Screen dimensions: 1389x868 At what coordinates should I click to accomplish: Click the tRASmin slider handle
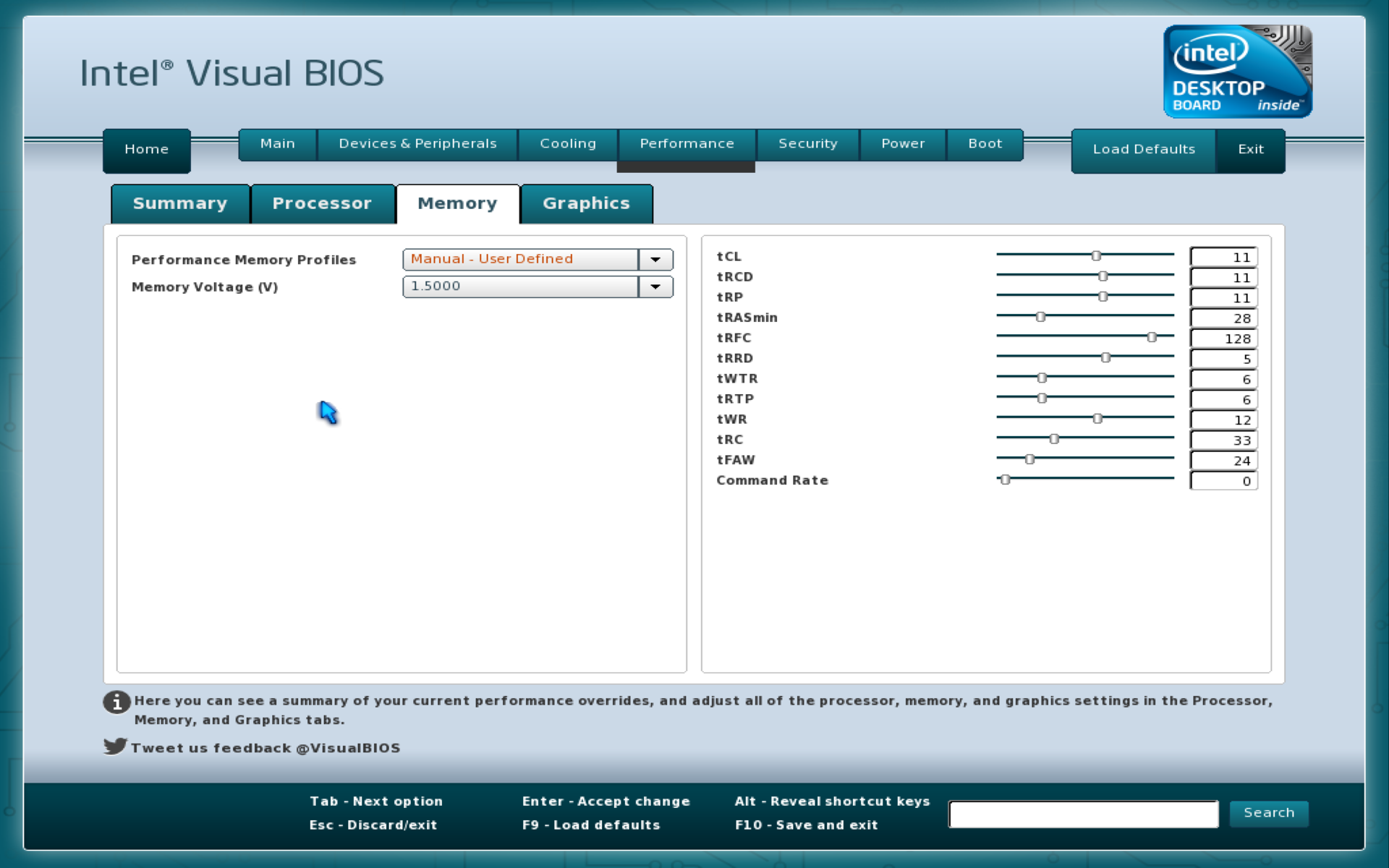point(1040,316)
